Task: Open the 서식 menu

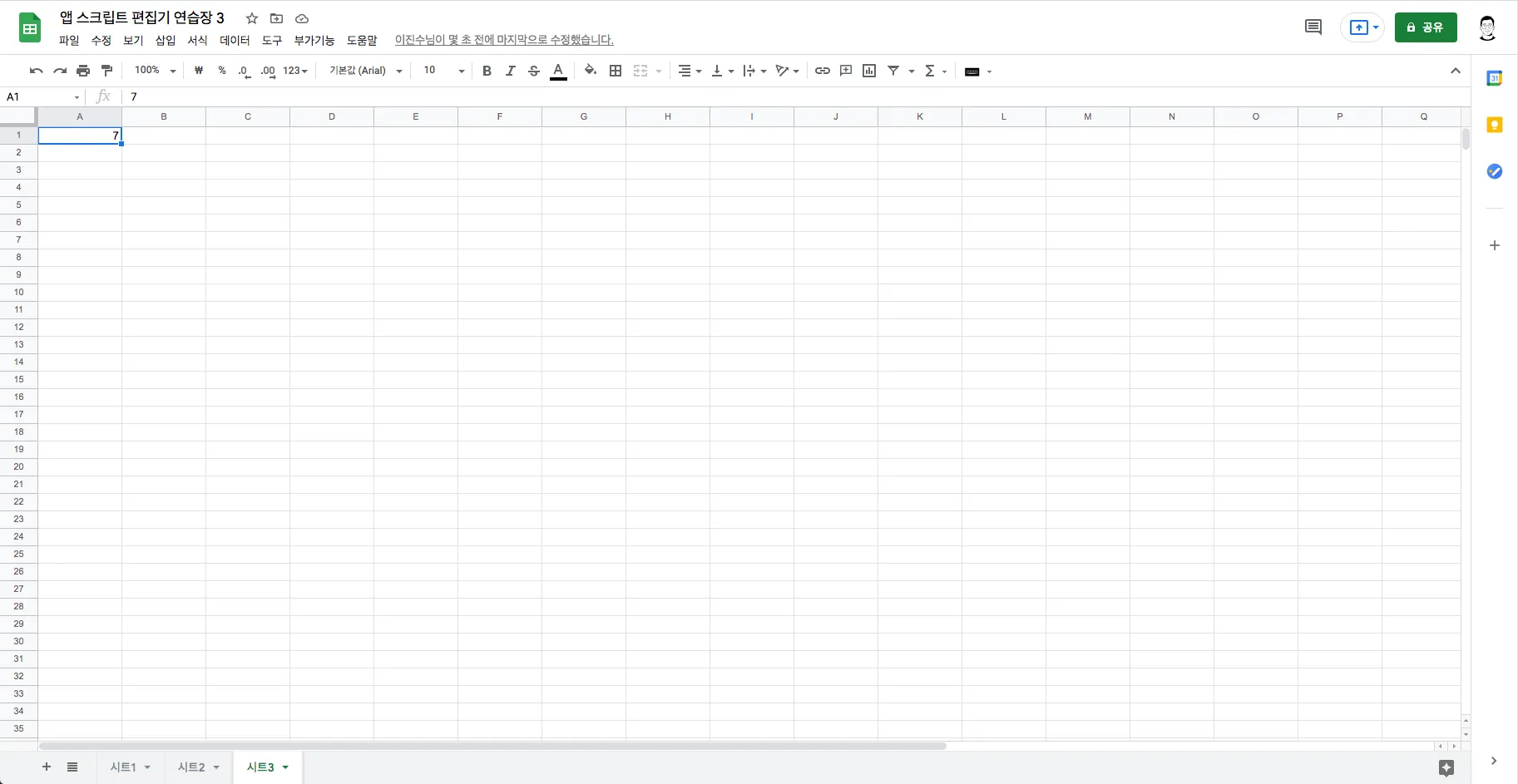Action: point(197,40)
